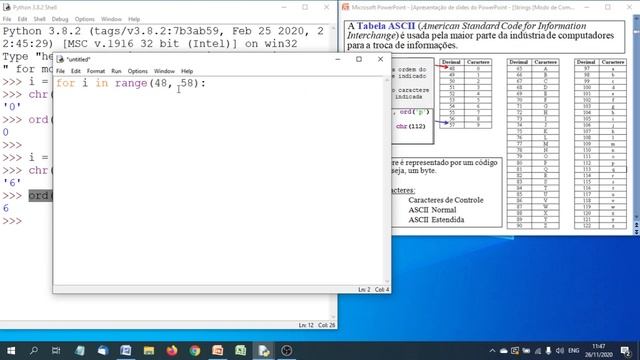Open File menu in Python Shell window
This screenshot has width=640, height=360.
7,19
